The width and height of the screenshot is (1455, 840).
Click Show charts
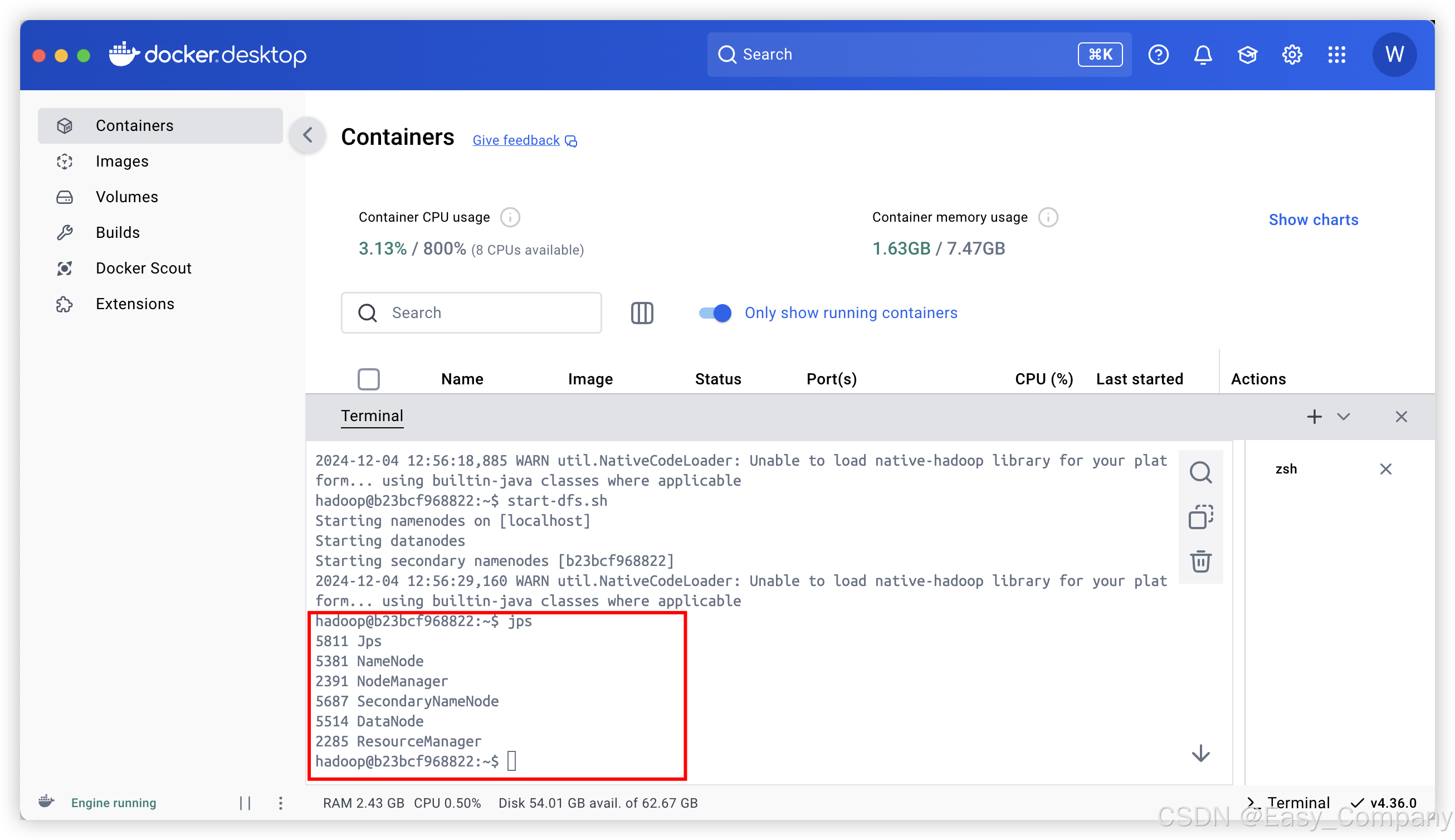pos(1313,220)
